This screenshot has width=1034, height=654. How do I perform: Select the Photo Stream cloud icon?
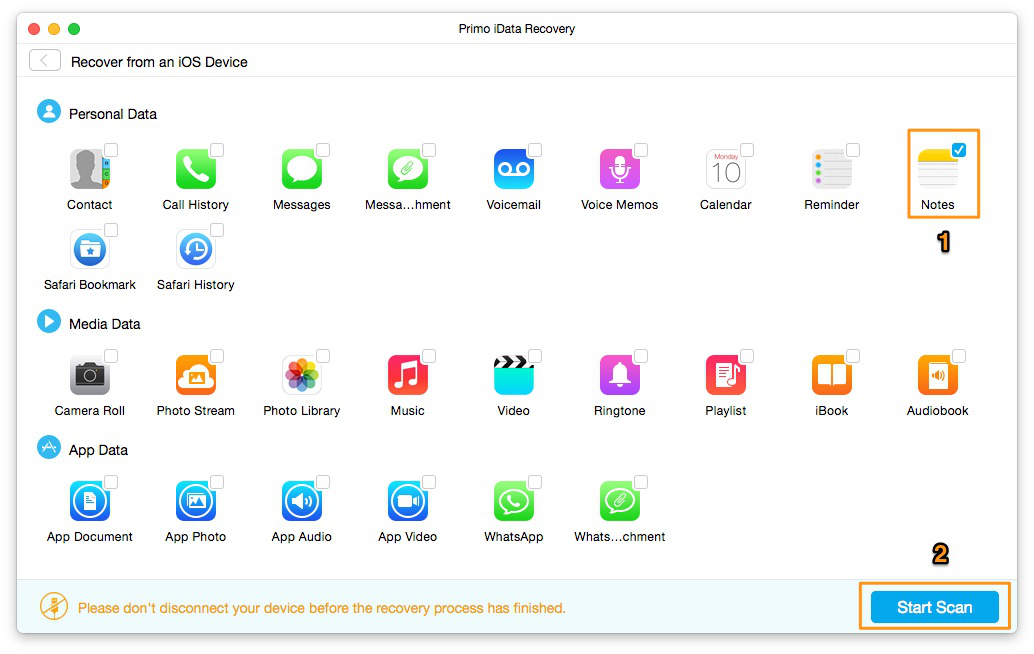[196, 375]
